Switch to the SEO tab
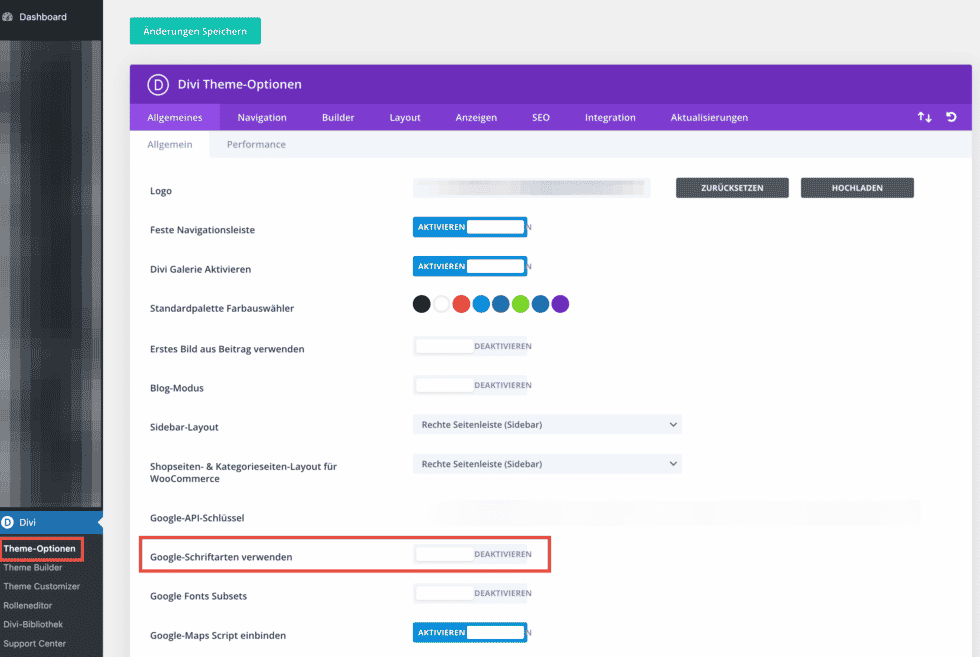 click(541, 118)
